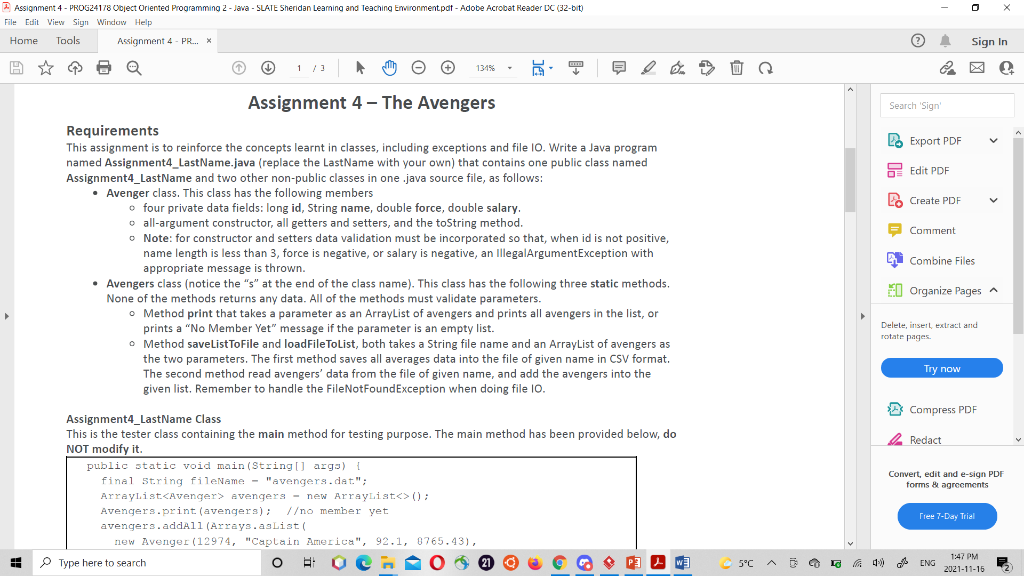Viewport: 1024px width, 576px height.
Task: Open Firefox from the taskbar
Action: [x=535, y=562]
